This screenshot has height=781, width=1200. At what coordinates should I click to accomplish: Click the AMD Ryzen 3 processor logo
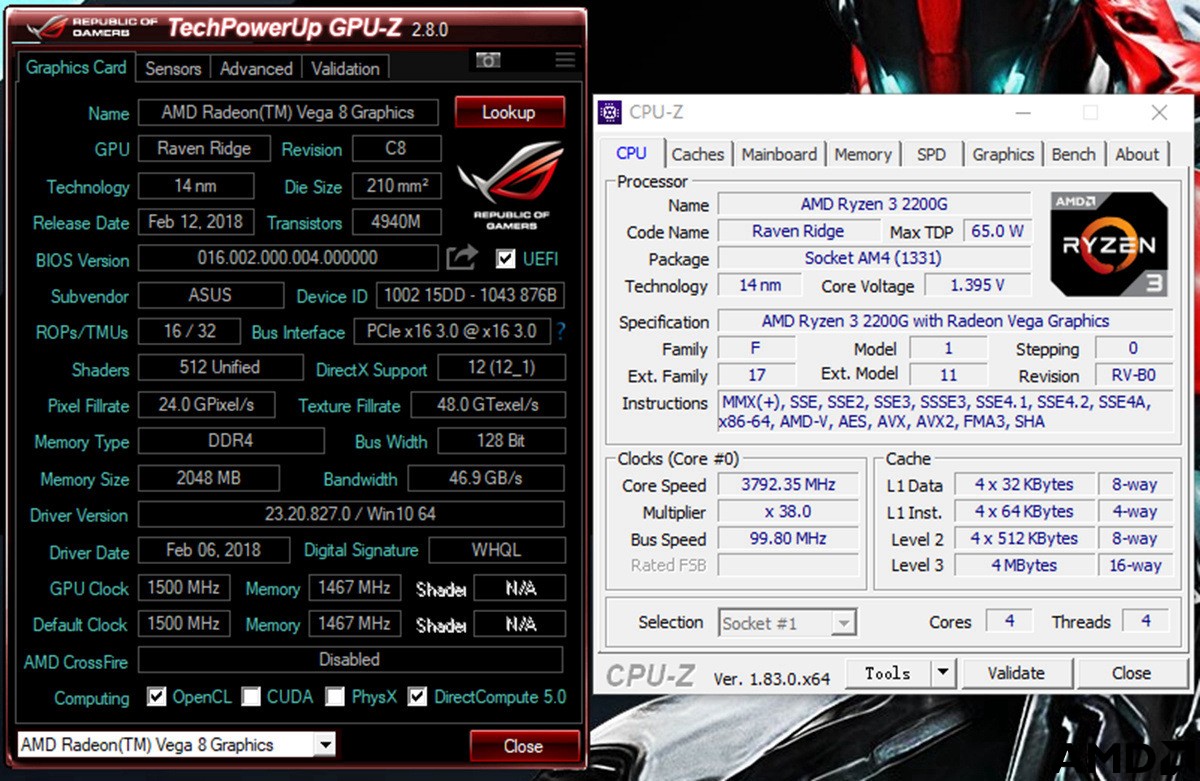[x=1110, y=244]
